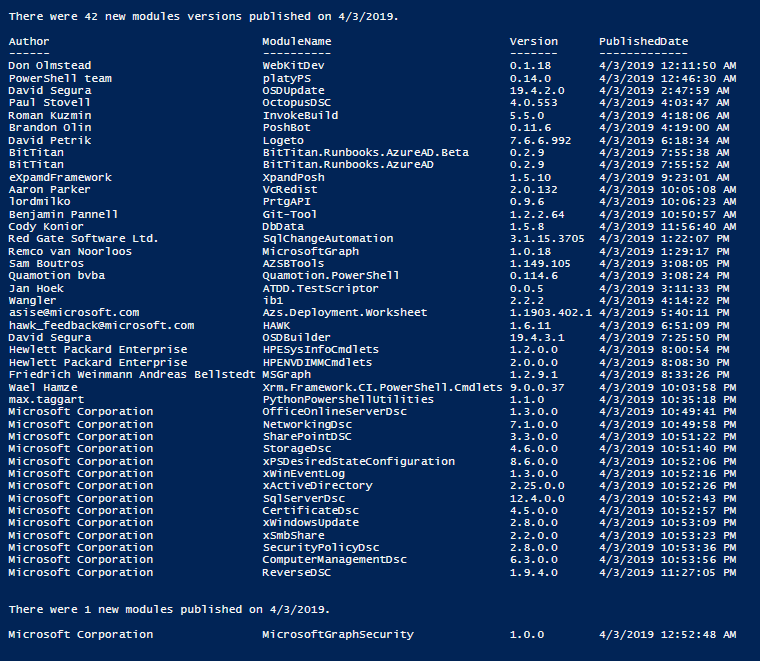Click the Xrm.Framework.CI.PowerShell.Cmdlets module name
Image resolution: width=760 pixels, height=661 pixels.
(382, 388)
